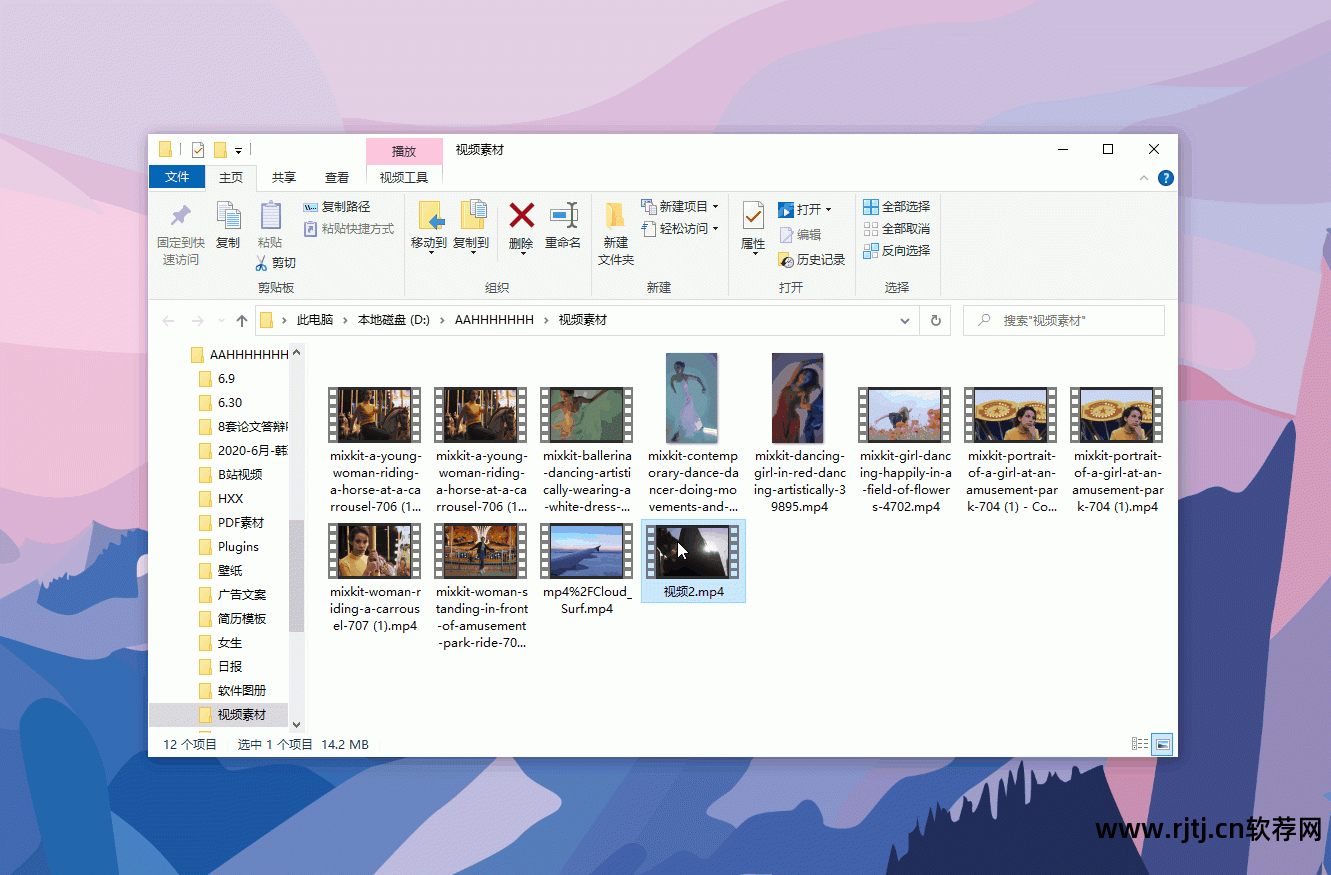
Task: Open Video Tools (视频工具) tab
Action: point(404,178)
